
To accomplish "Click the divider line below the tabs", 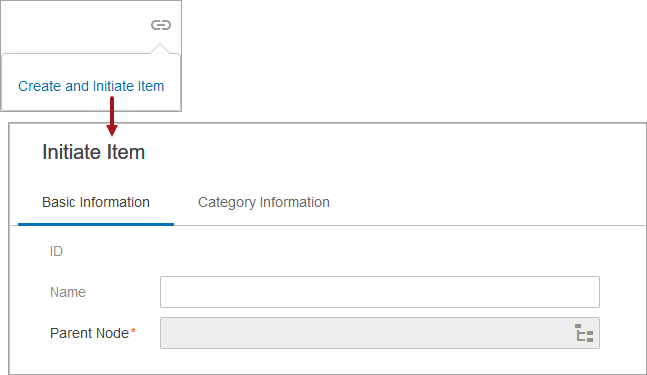I will 410,226.
